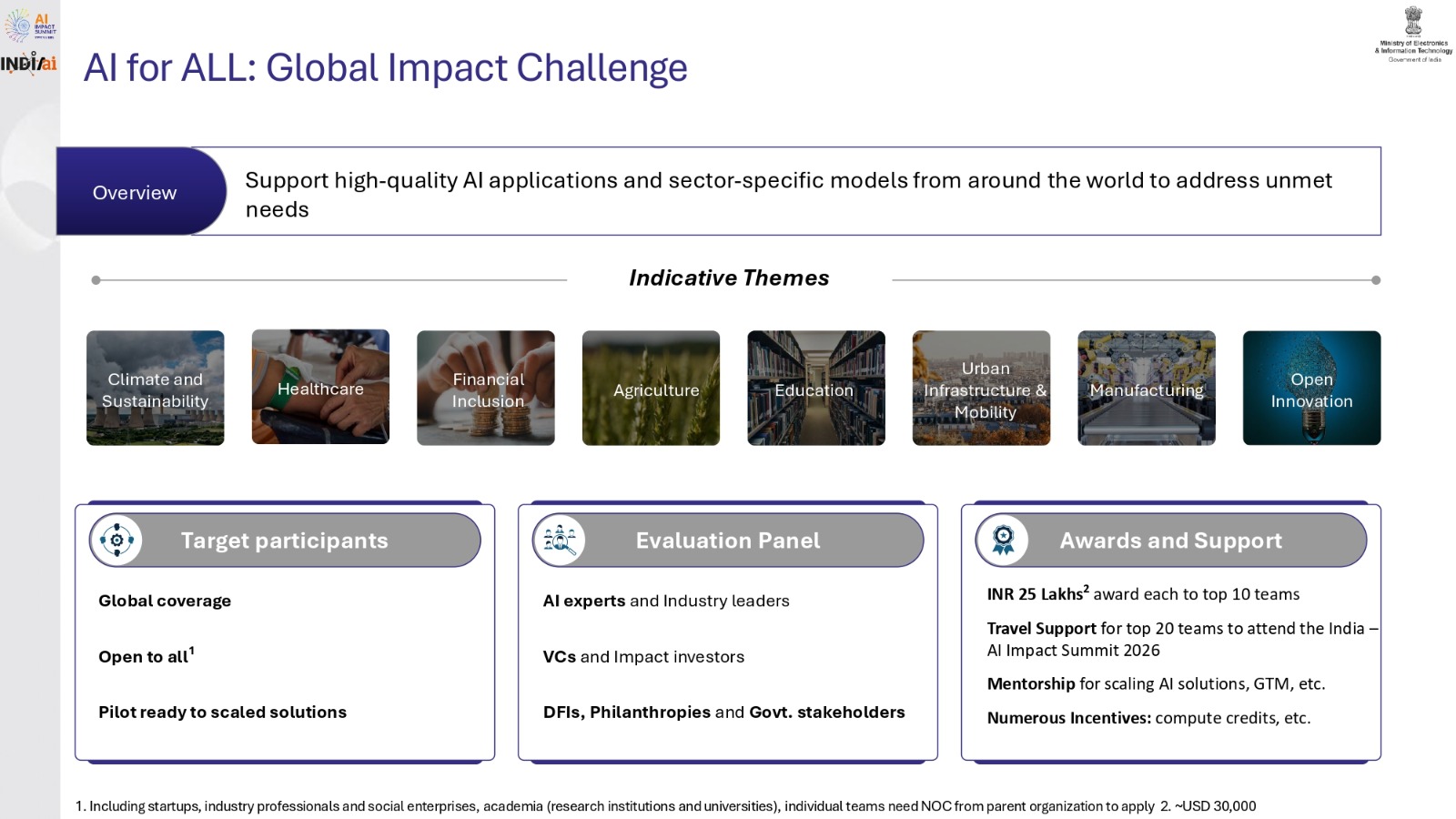The width and height of the screenshot is (1456, 819).
Task: Click the Overview label button
Action: click(x=135, y=192)
